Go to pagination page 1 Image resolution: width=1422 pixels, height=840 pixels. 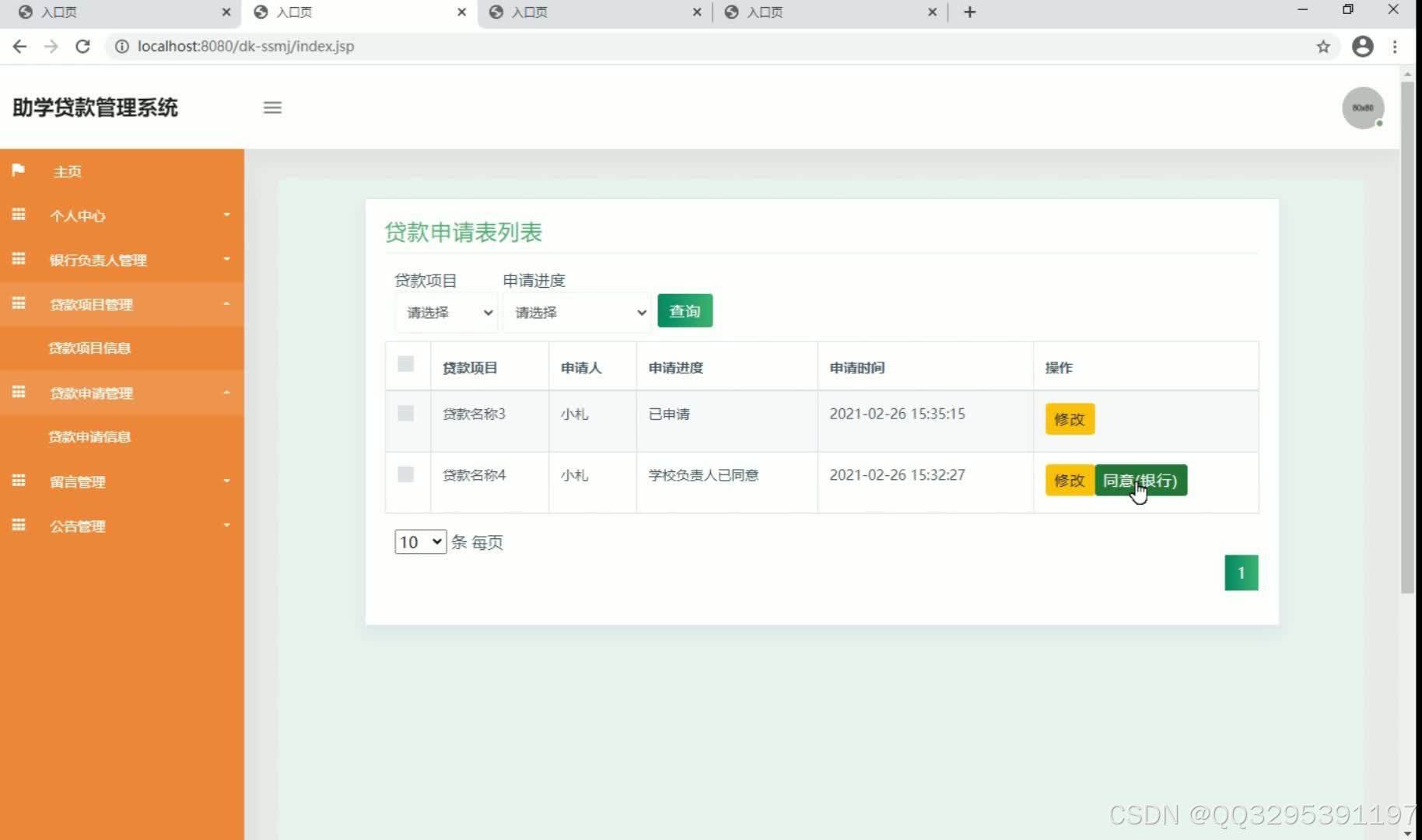point(1241,573)
